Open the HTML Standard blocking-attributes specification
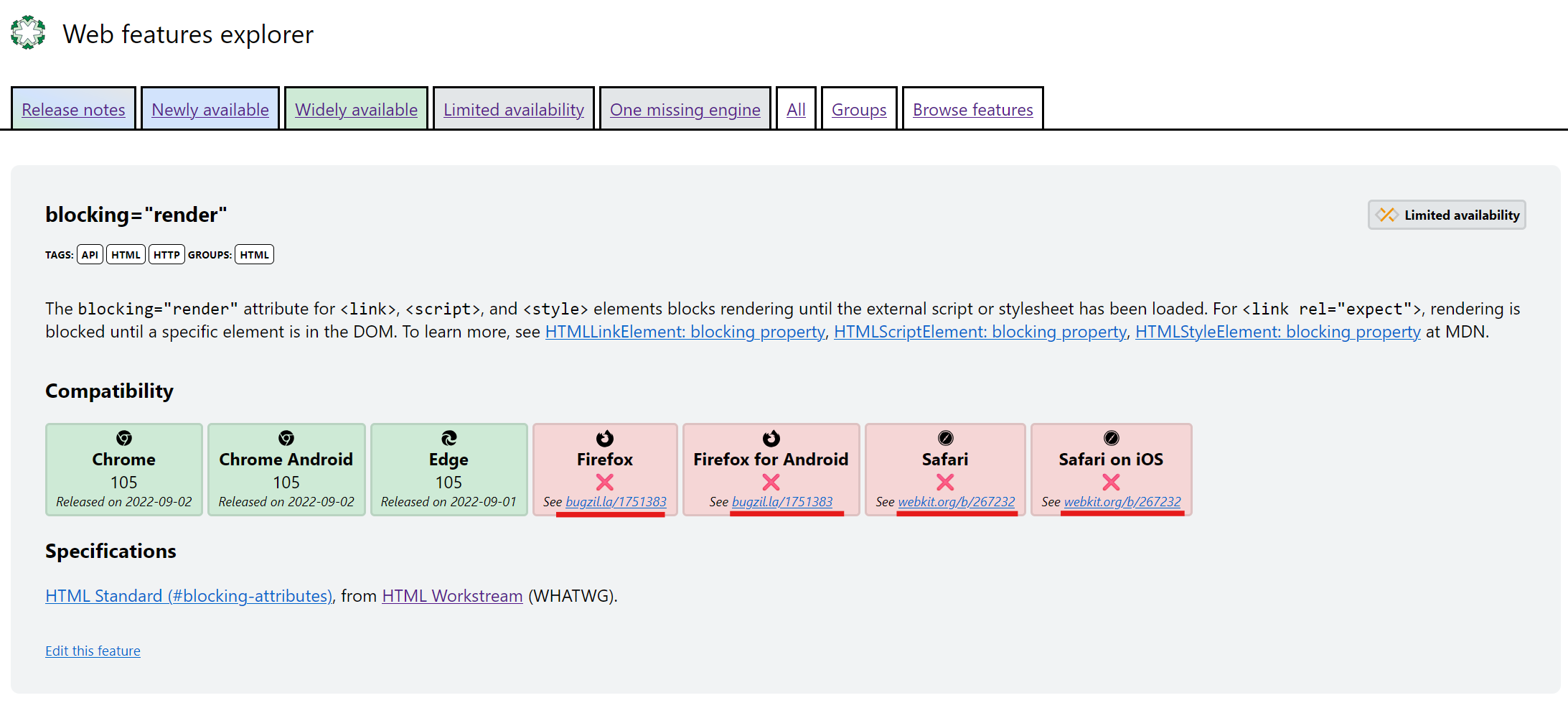This screenshot has height=703, width=1568. pos(188,595)
